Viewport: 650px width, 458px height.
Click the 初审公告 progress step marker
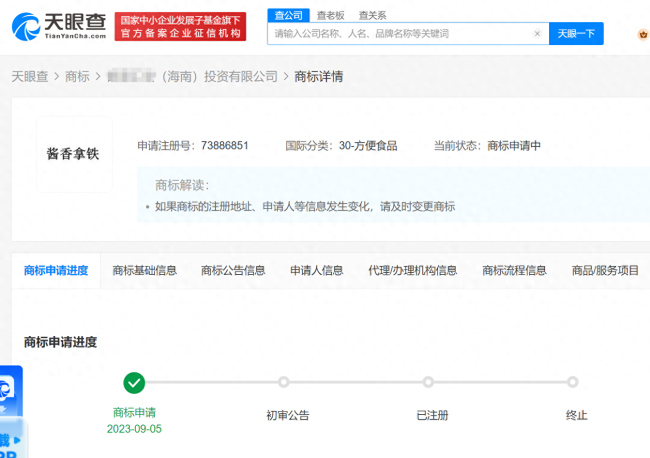coord(284,382)
